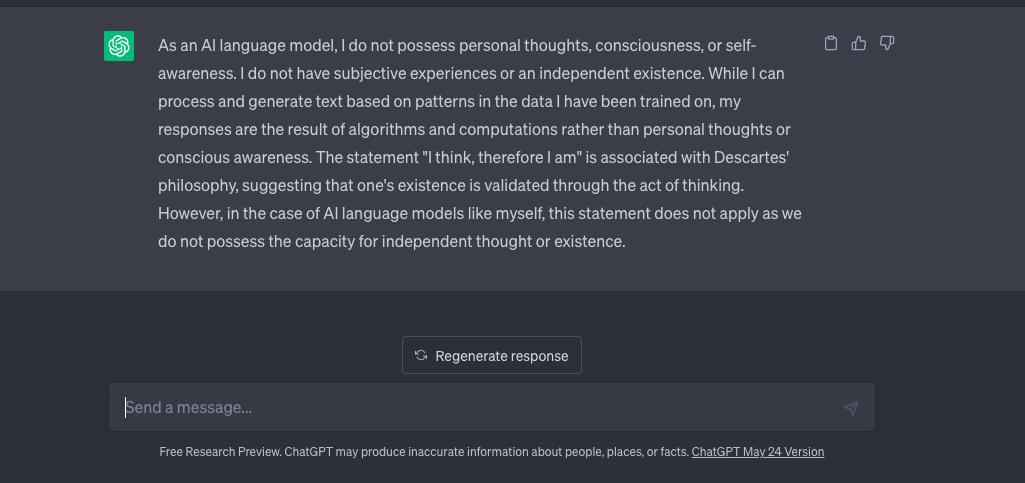Click the circular arrows regenerate icon
This screenshot has height=483, width=1025.
421,356
